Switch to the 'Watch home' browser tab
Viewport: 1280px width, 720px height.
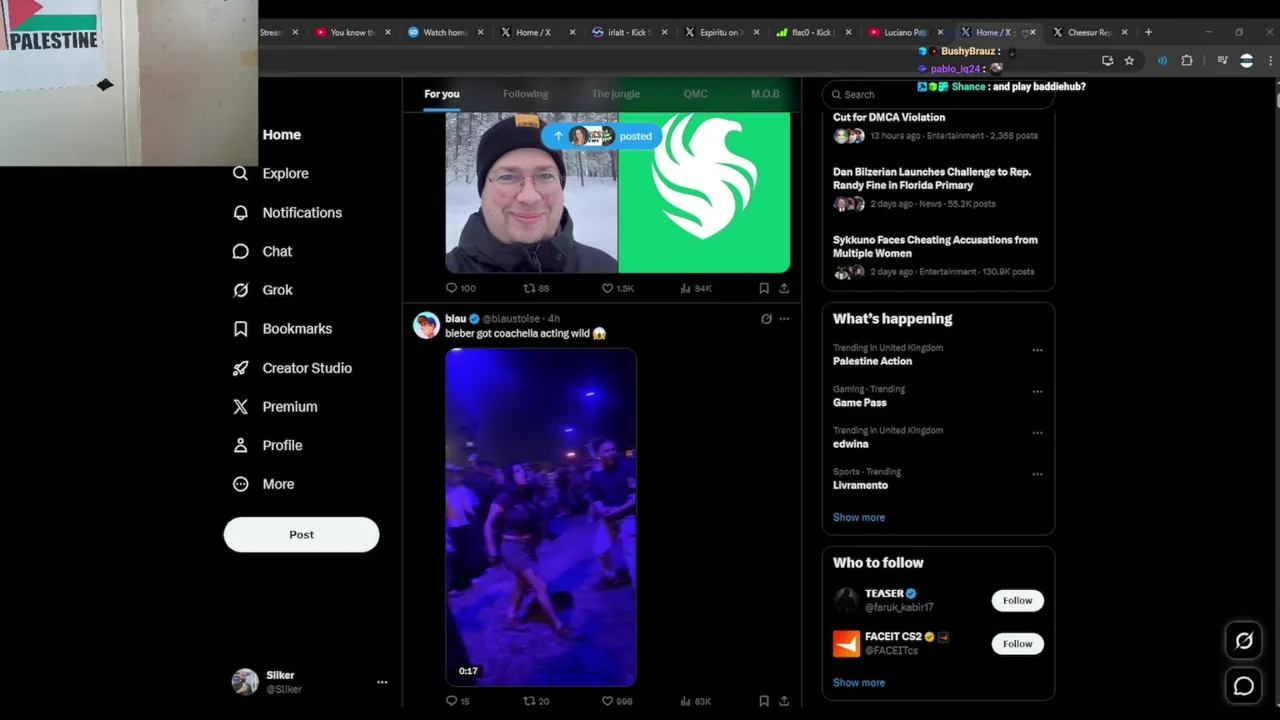pos(445,32)
